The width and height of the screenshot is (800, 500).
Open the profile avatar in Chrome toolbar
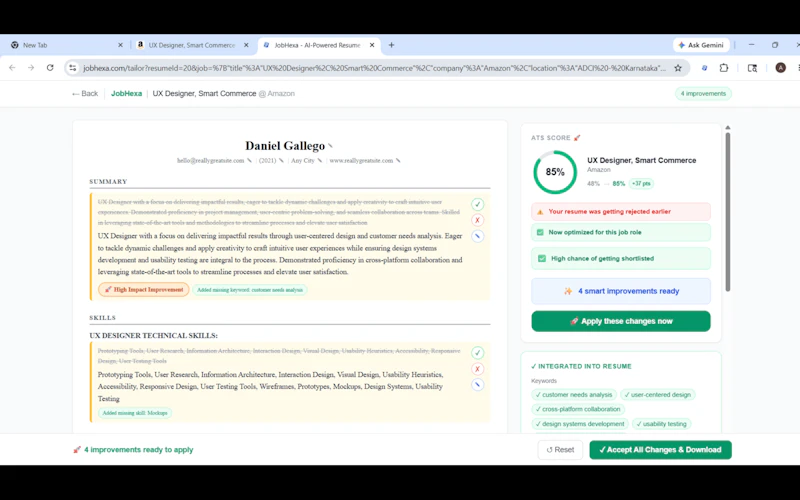click(x=780, y=68)
